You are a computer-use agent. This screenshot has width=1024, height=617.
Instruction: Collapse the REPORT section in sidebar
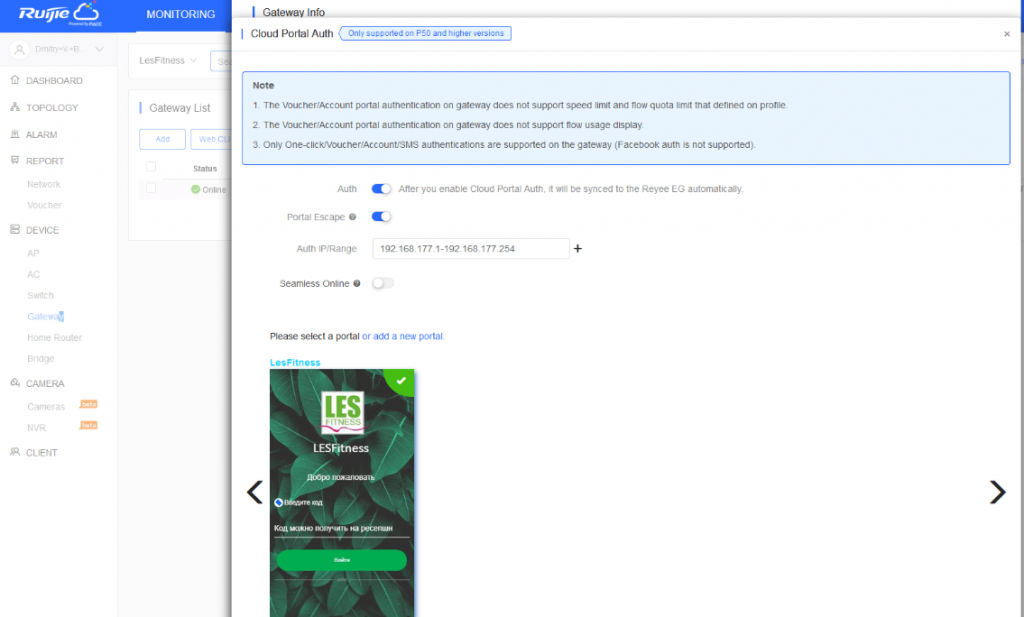[x=44, y=161]
